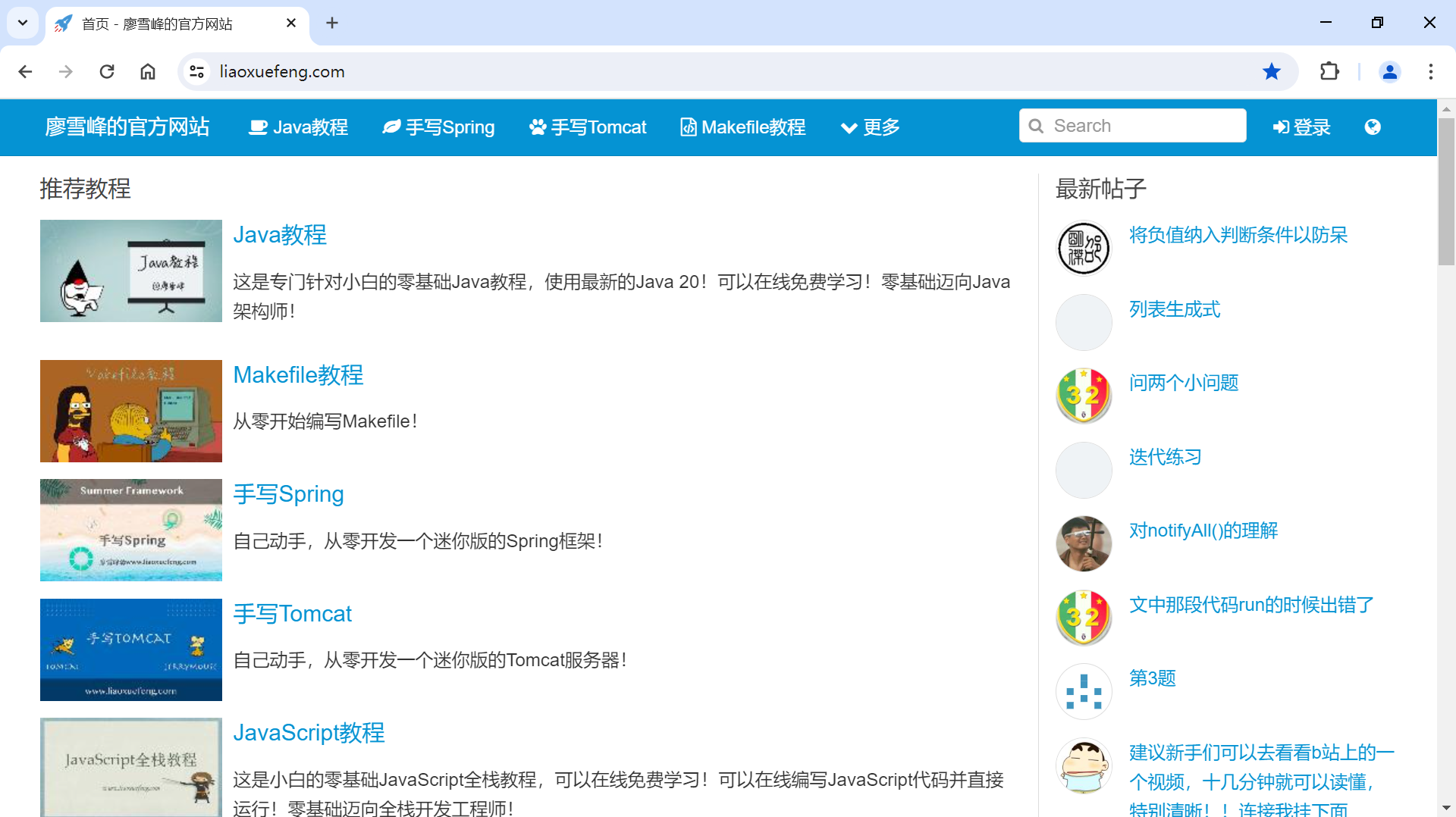Click inside the Search input field
1456x817 pixels.
[1137, 126]
